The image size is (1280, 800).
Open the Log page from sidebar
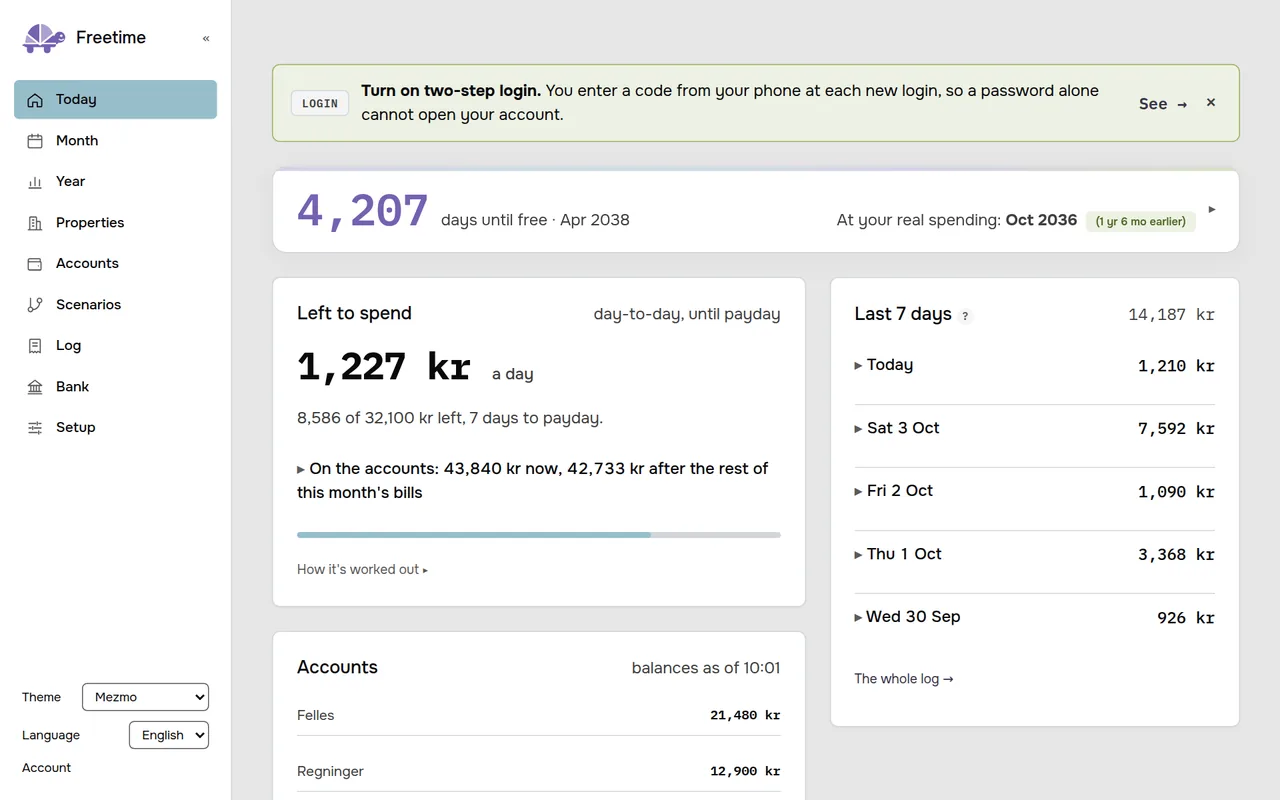[115, 346]
